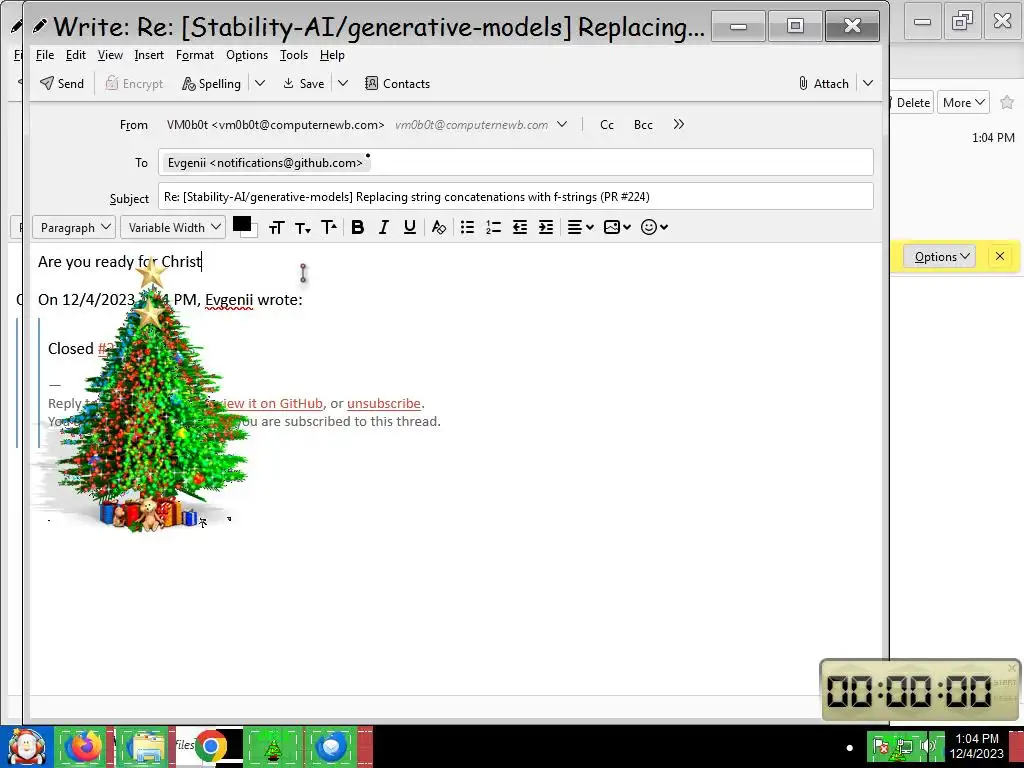This screenshot has width=1024, height=768.
Task: Click the Encrypt toolbar button
Action: (x=134, y=84)
